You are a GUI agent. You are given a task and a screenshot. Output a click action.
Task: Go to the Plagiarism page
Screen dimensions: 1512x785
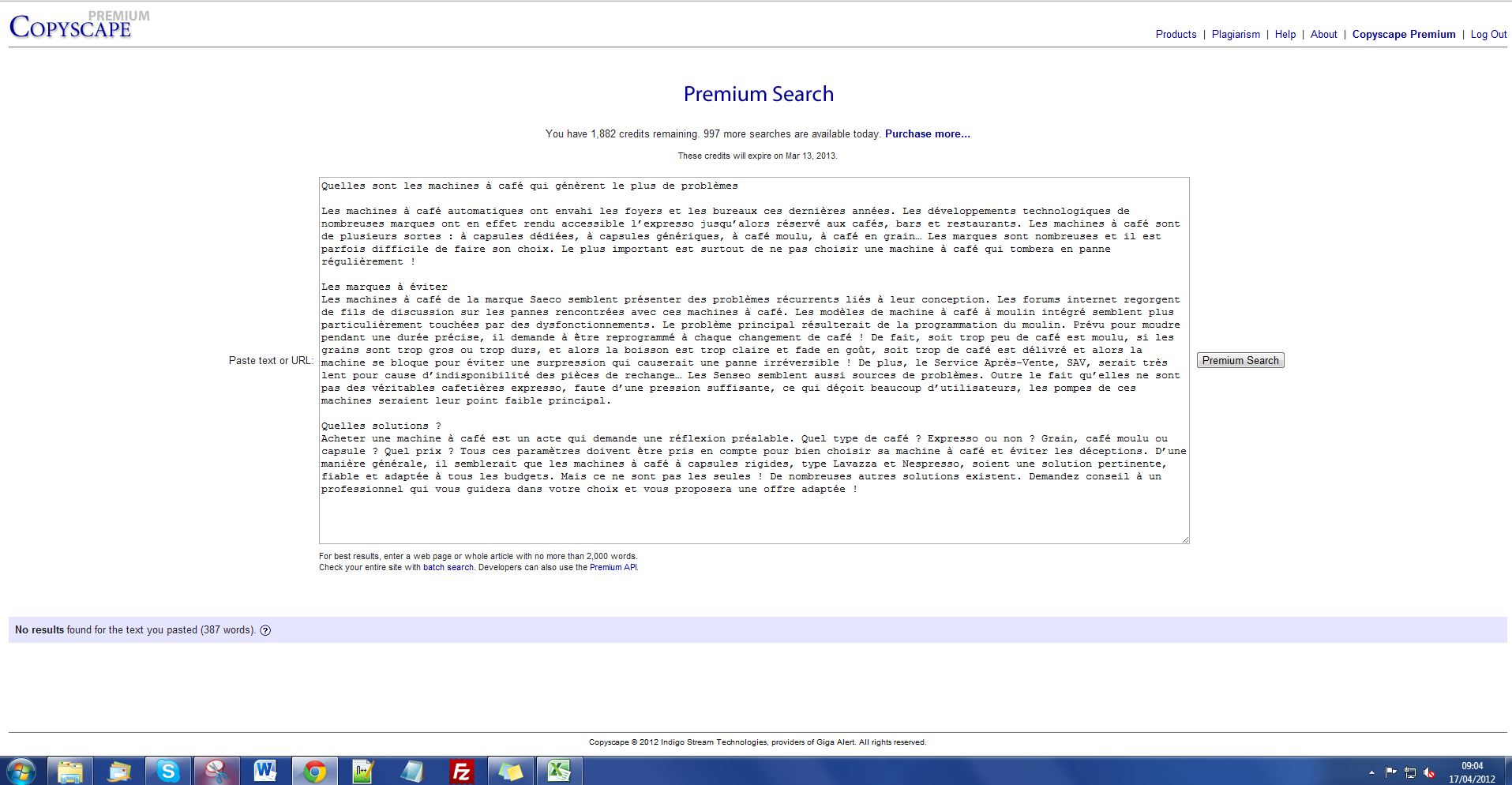point(1236,35)
